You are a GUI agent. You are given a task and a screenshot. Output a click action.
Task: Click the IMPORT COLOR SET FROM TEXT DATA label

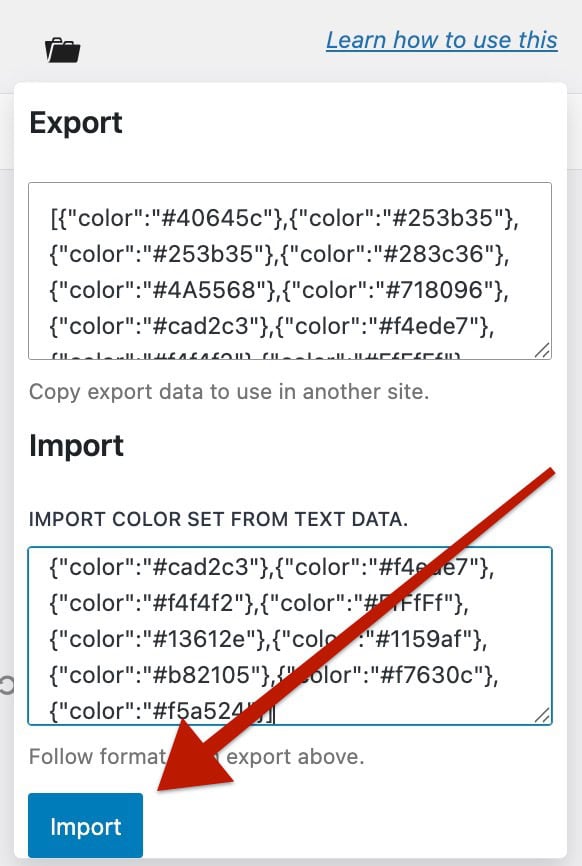[216, 519]
